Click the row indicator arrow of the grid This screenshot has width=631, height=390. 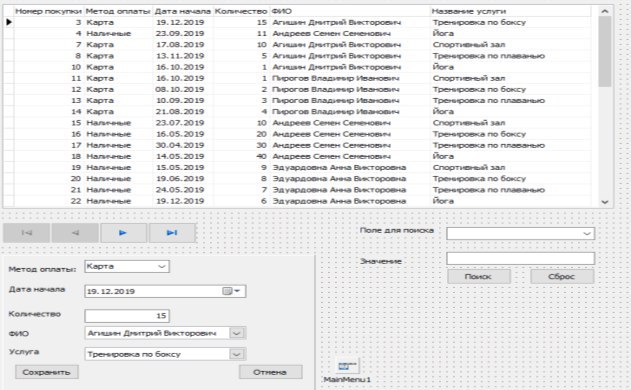pos(9,22)
